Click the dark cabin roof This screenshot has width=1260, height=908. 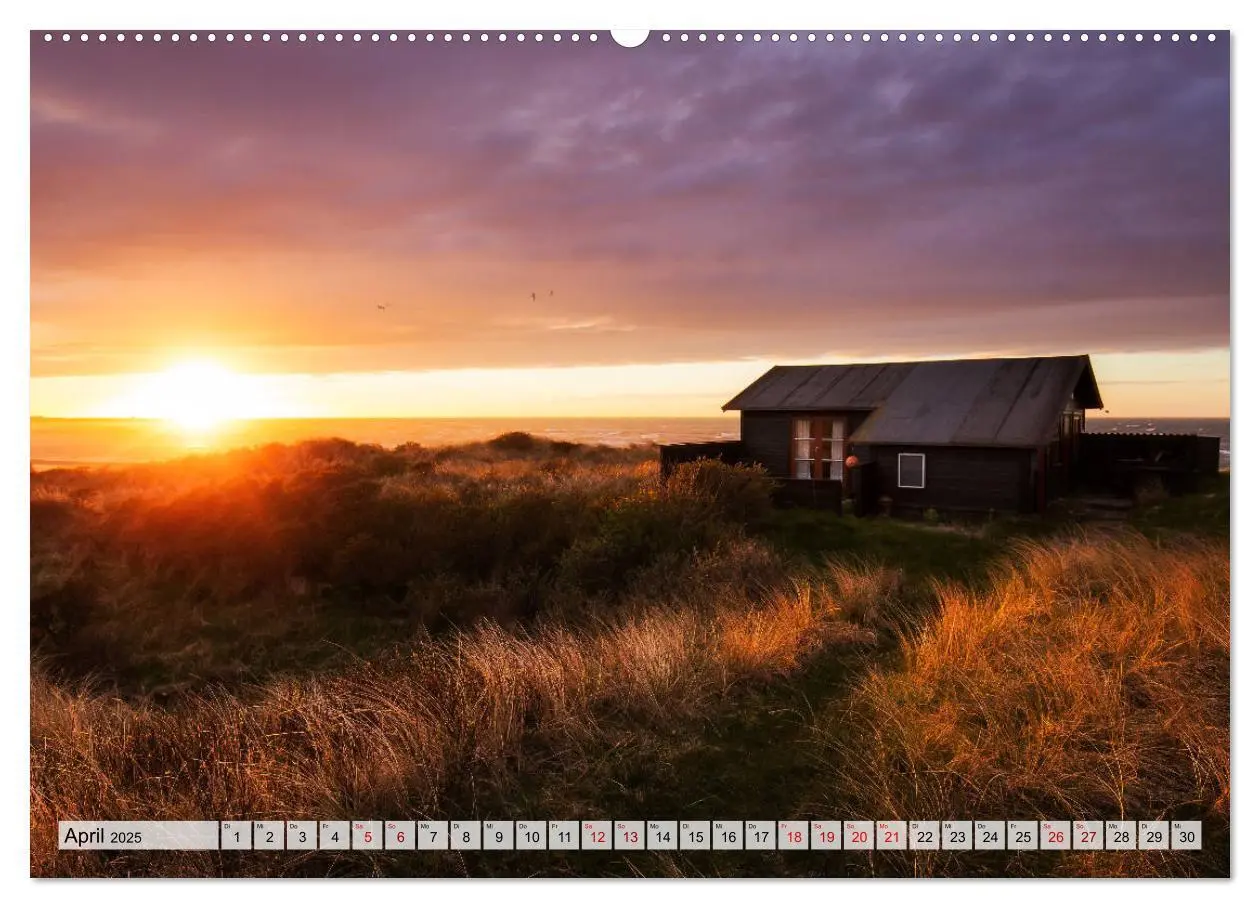click(912, 398)
